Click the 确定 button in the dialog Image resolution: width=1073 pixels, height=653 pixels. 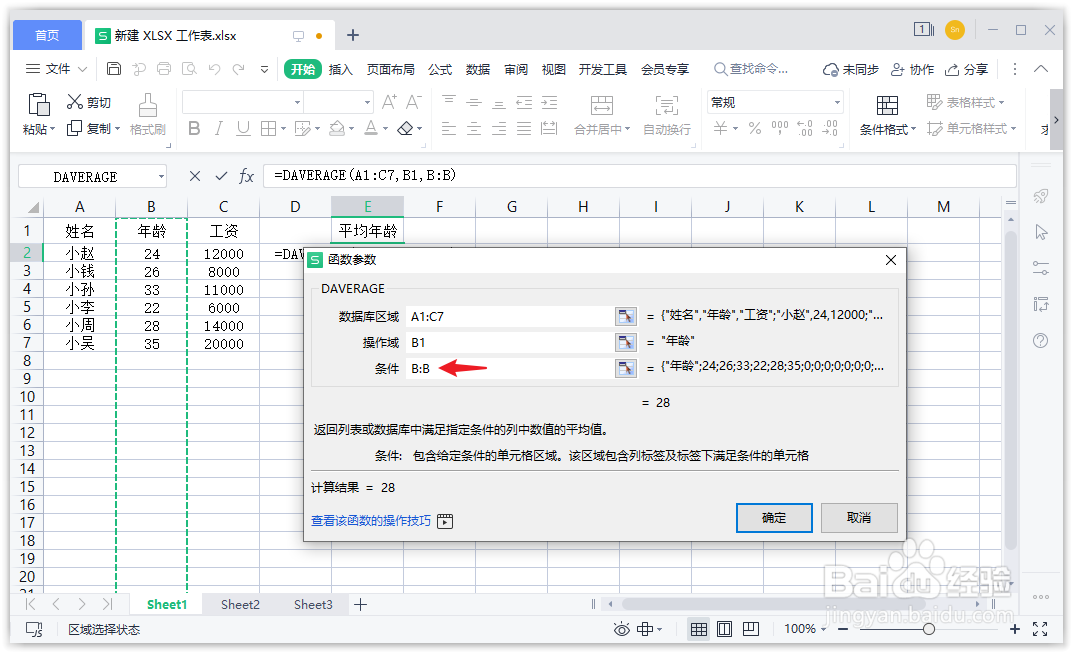(773, 518)
